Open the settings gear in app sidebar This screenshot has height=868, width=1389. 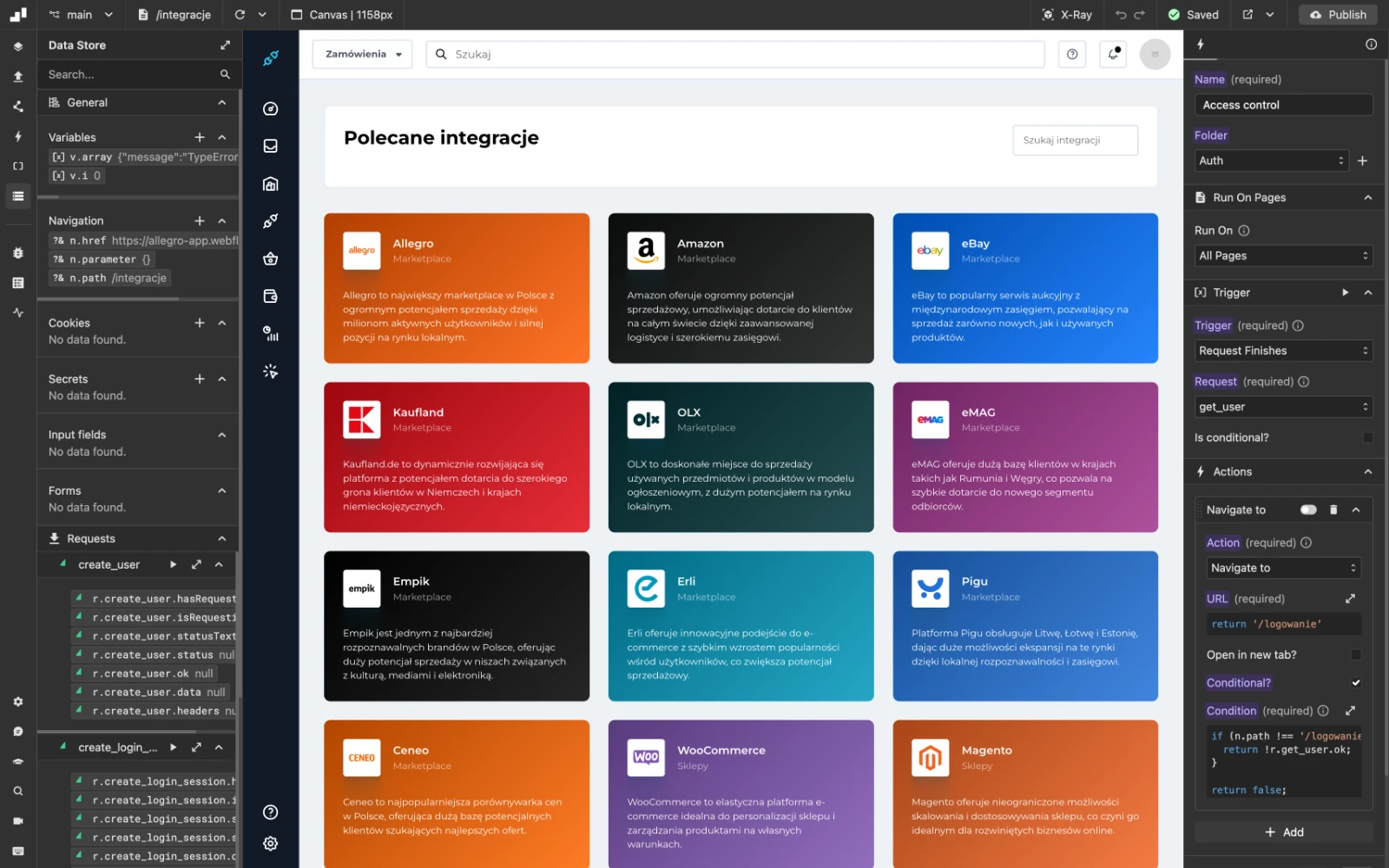pos(271,844)
